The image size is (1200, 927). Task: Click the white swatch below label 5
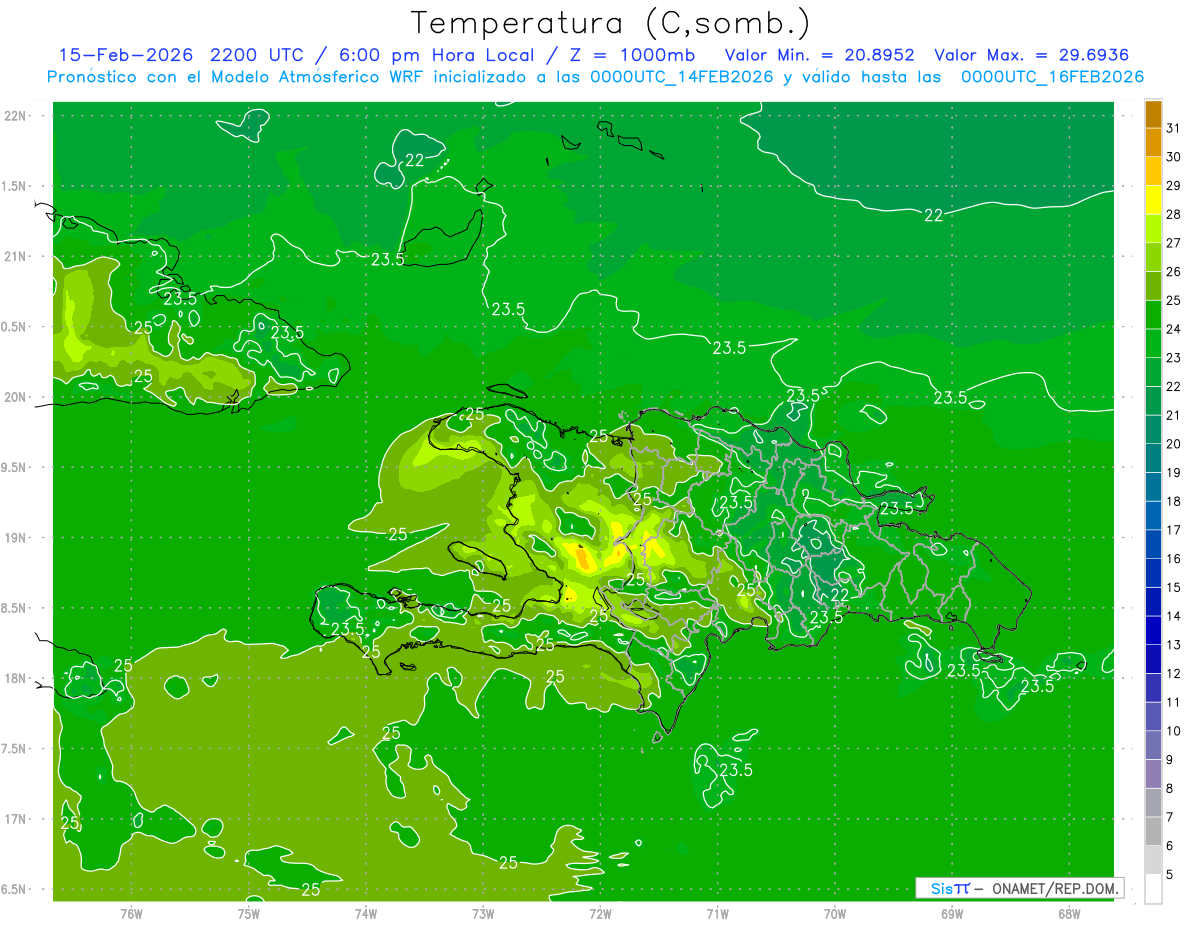(1153, 889)
